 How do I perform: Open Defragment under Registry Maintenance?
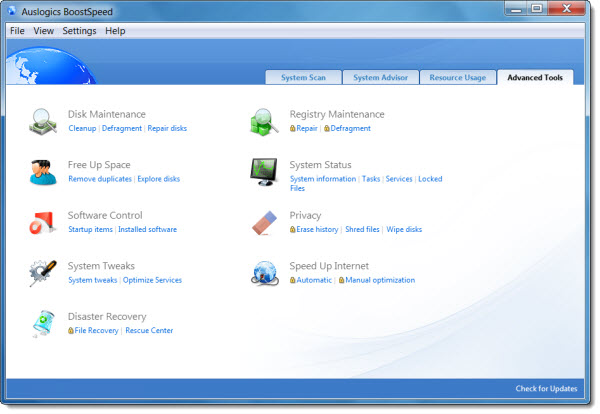point(351,129)
